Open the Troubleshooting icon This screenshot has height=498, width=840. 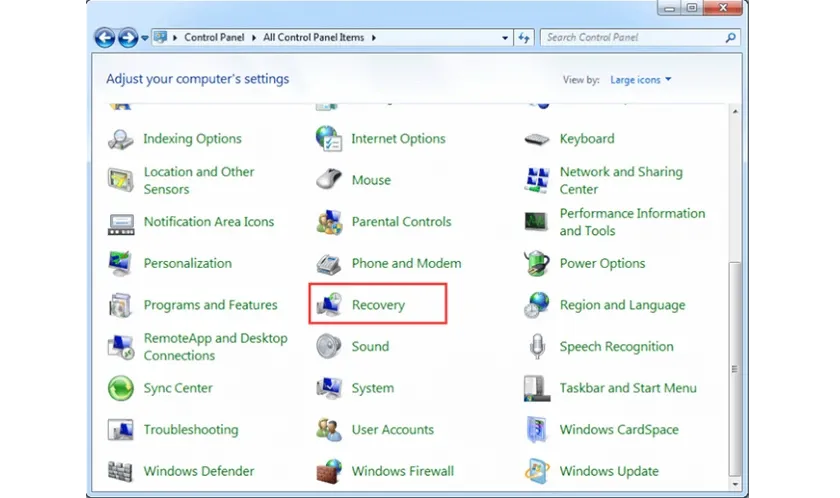point(121,429)
